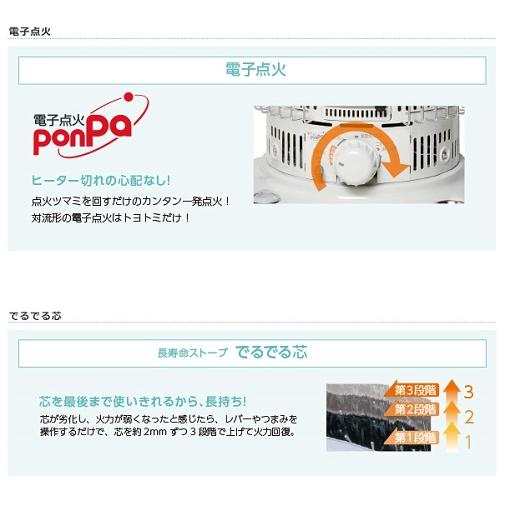Click the 電子点火 section title at top

pos(29,31)
